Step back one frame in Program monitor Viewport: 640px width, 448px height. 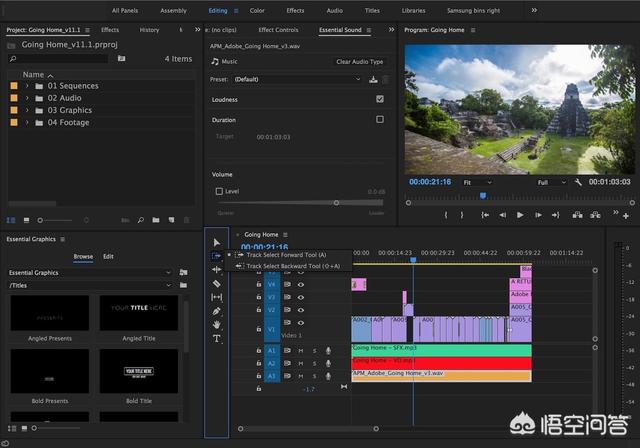click(502, 215)
